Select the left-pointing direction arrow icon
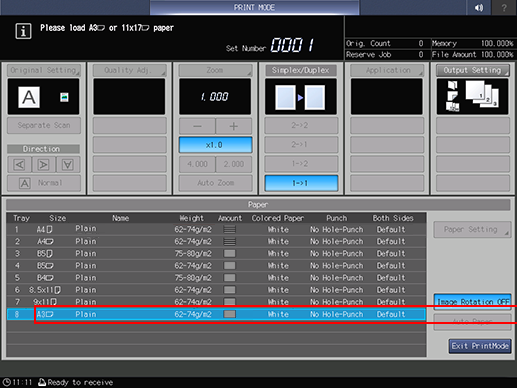This screenshot has width=517, height=388. pyautogui.click(x=20, y=164)
